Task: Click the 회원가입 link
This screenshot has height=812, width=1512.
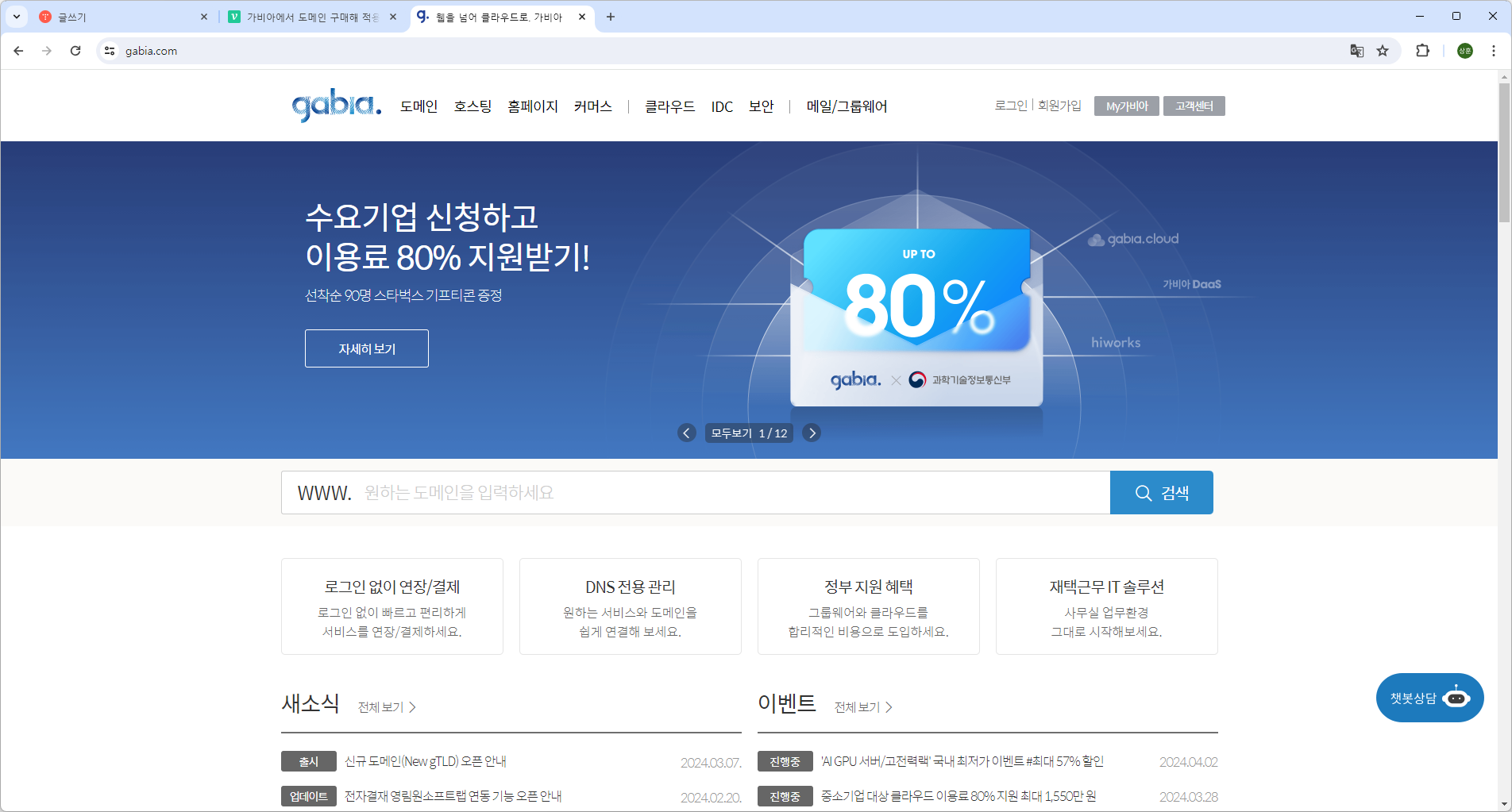Action: pos(1059,106)
